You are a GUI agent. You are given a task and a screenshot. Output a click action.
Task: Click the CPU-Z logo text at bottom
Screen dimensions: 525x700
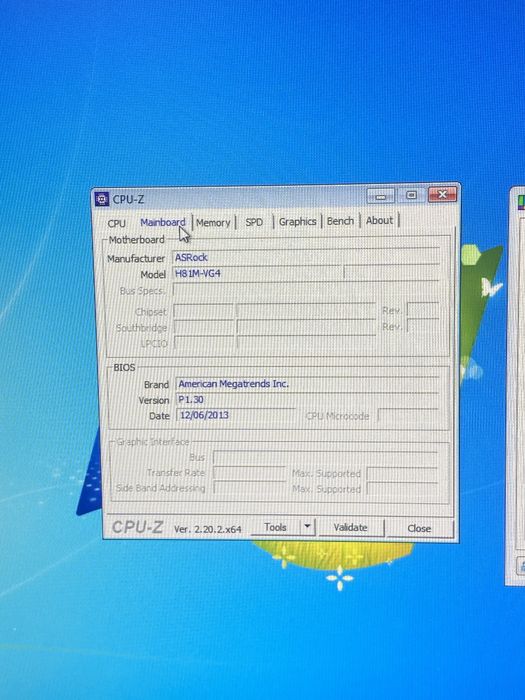pos(137,527)
